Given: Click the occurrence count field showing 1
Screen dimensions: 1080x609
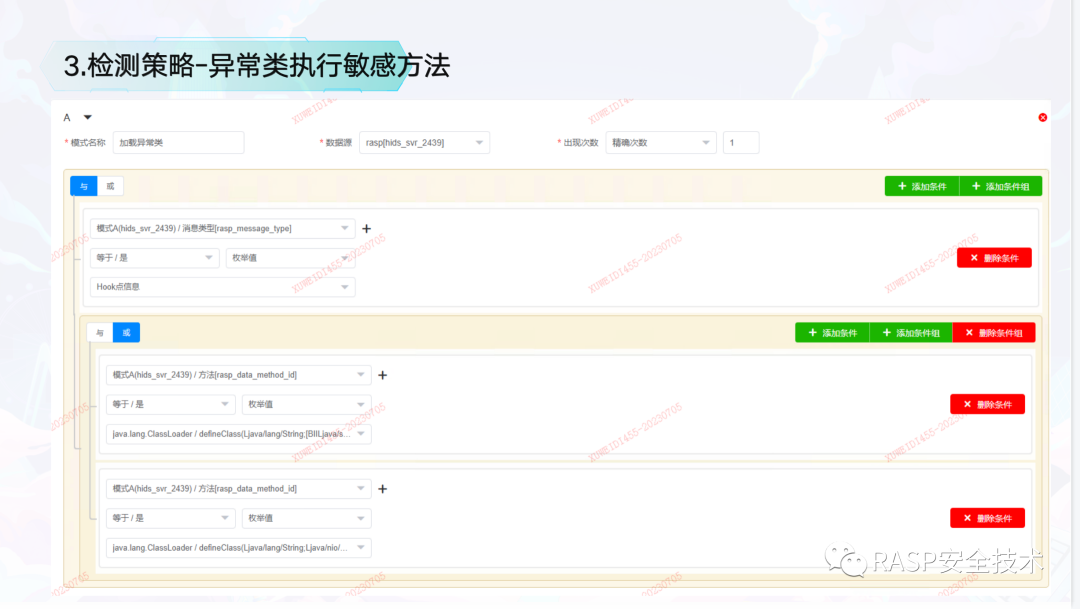Looking at the screenshot, I should coord(741,143).
